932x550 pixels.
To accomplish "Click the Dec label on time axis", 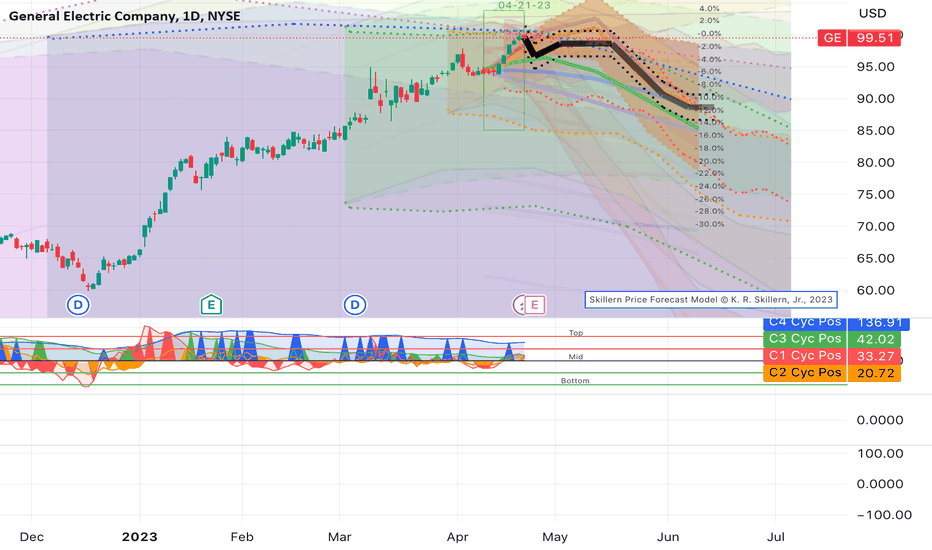I will coord(32,537).
